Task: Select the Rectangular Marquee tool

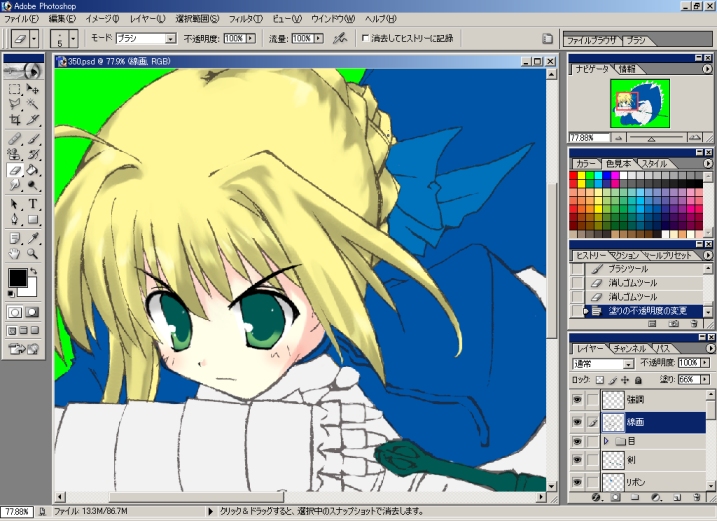Action: pos(15,89)
